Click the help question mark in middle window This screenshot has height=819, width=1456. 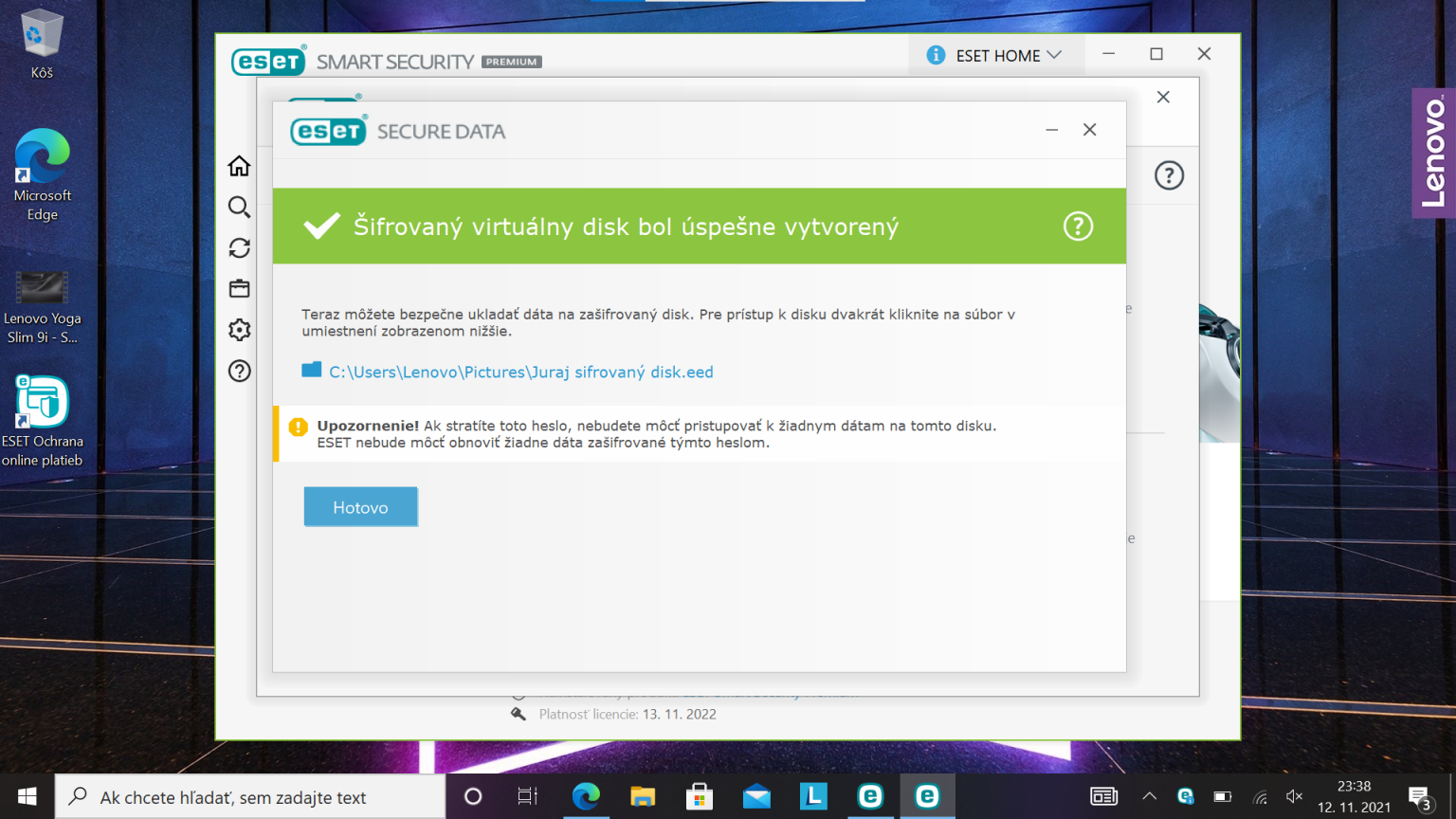1169,175
